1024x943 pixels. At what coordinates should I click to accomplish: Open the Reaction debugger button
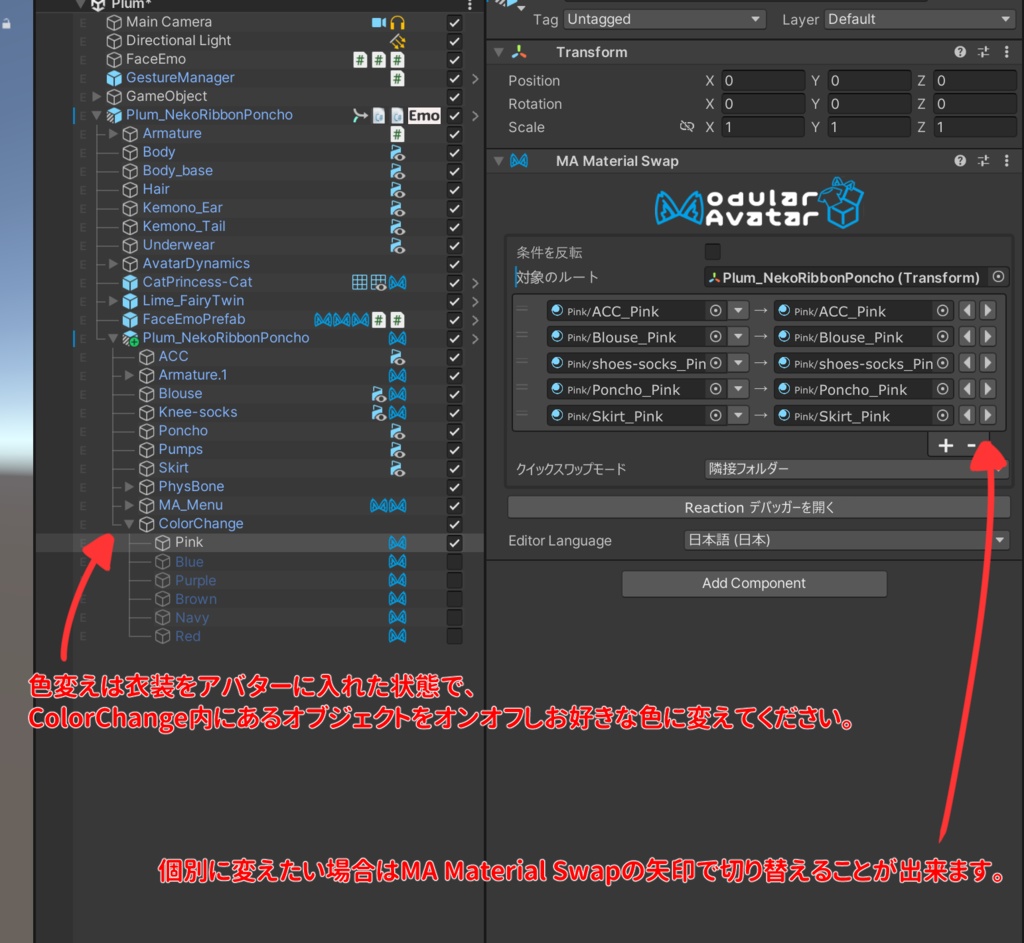758,507
